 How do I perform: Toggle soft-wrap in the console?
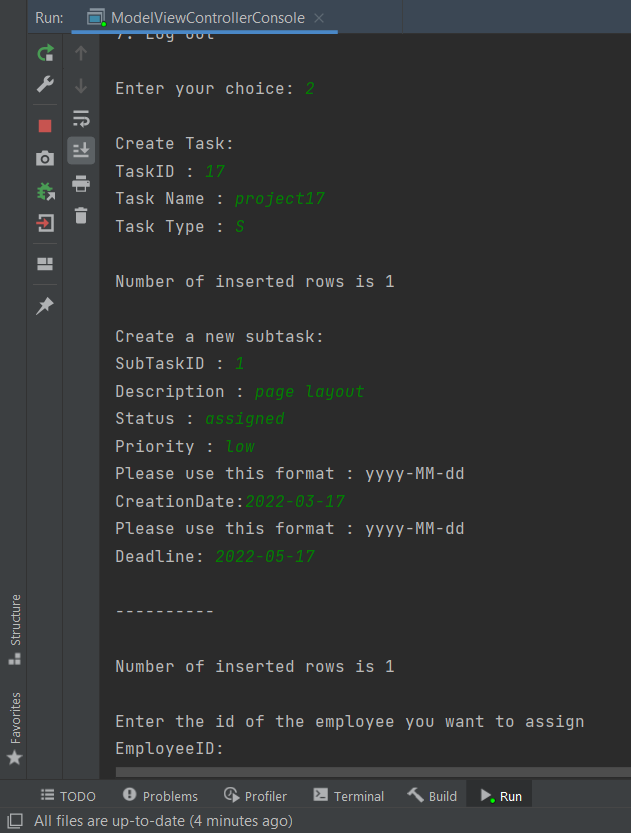tap(80, 117)
